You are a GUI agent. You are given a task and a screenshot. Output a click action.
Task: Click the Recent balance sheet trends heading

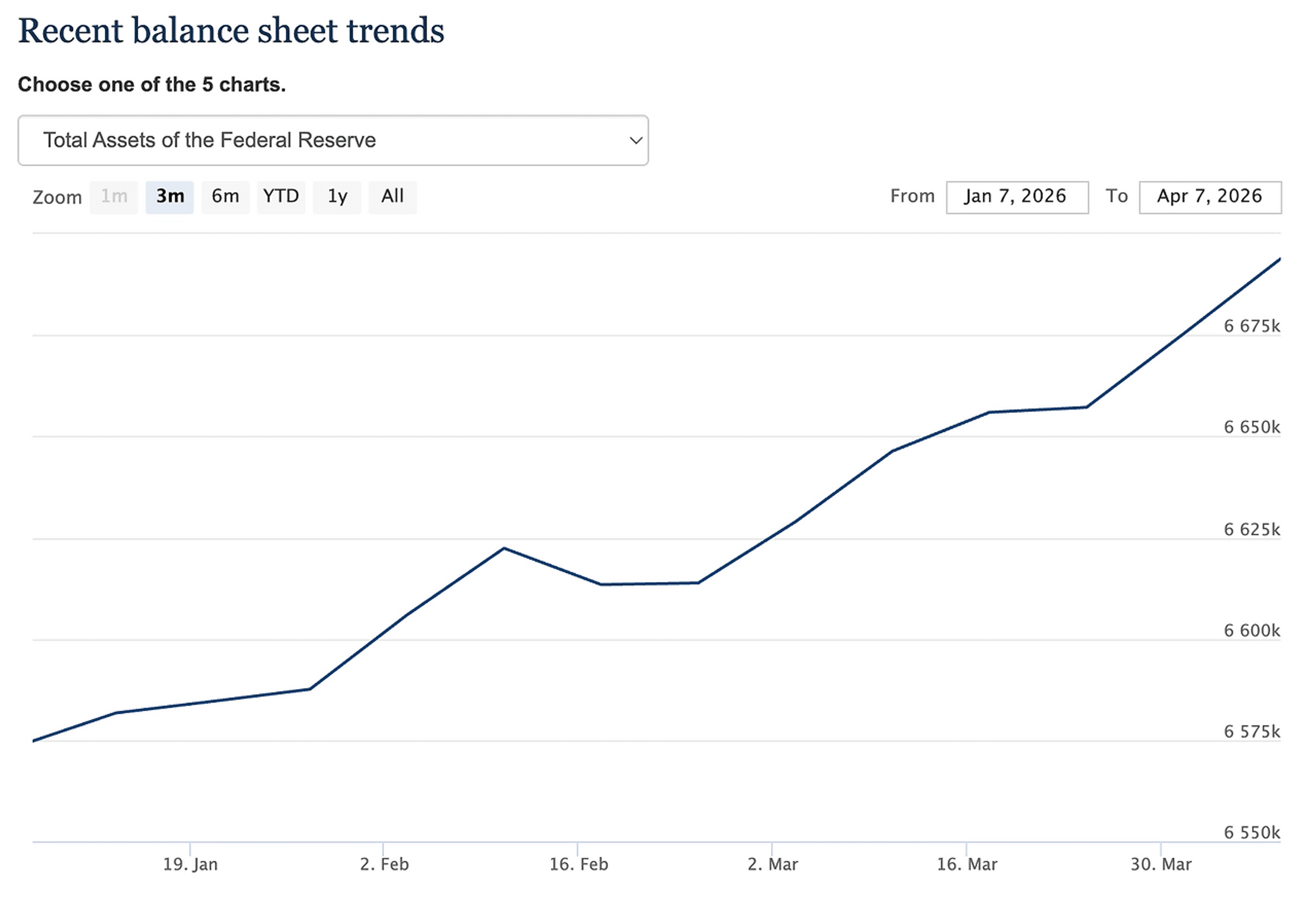pyautogui.click(x=231, y=31)
